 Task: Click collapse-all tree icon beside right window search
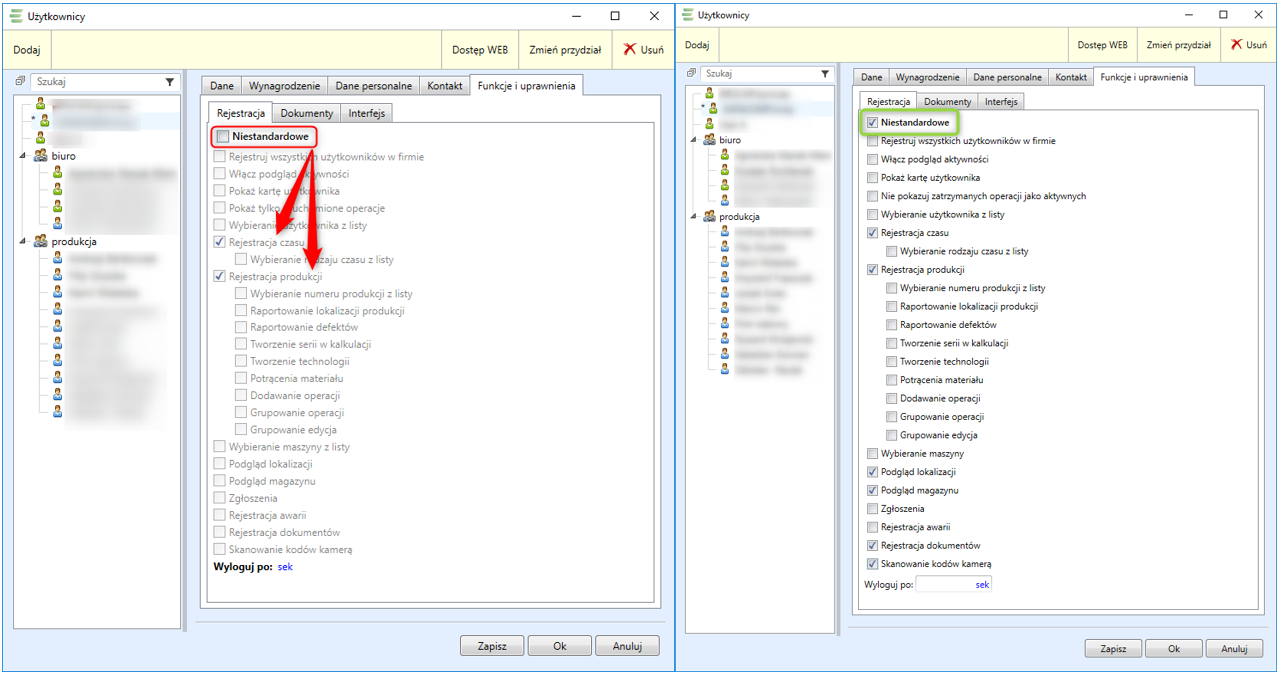coord(691,74)
